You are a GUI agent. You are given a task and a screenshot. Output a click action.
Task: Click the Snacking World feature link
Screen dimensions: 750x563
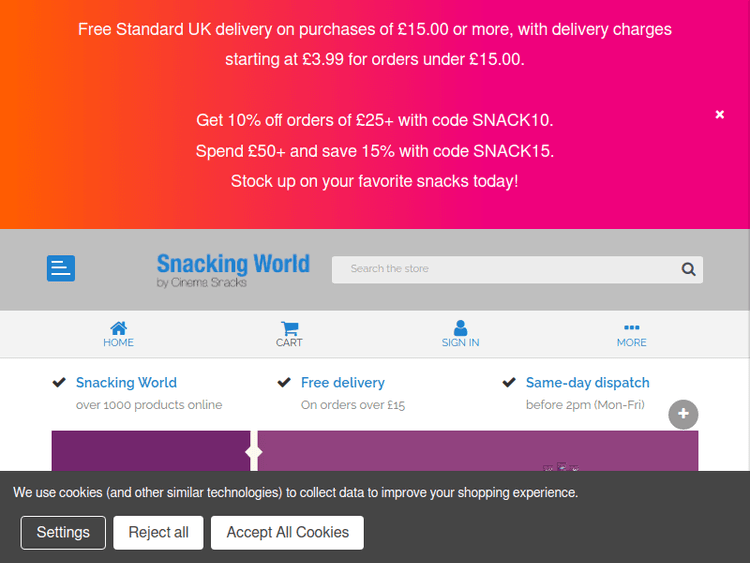[x=126, y=383]
